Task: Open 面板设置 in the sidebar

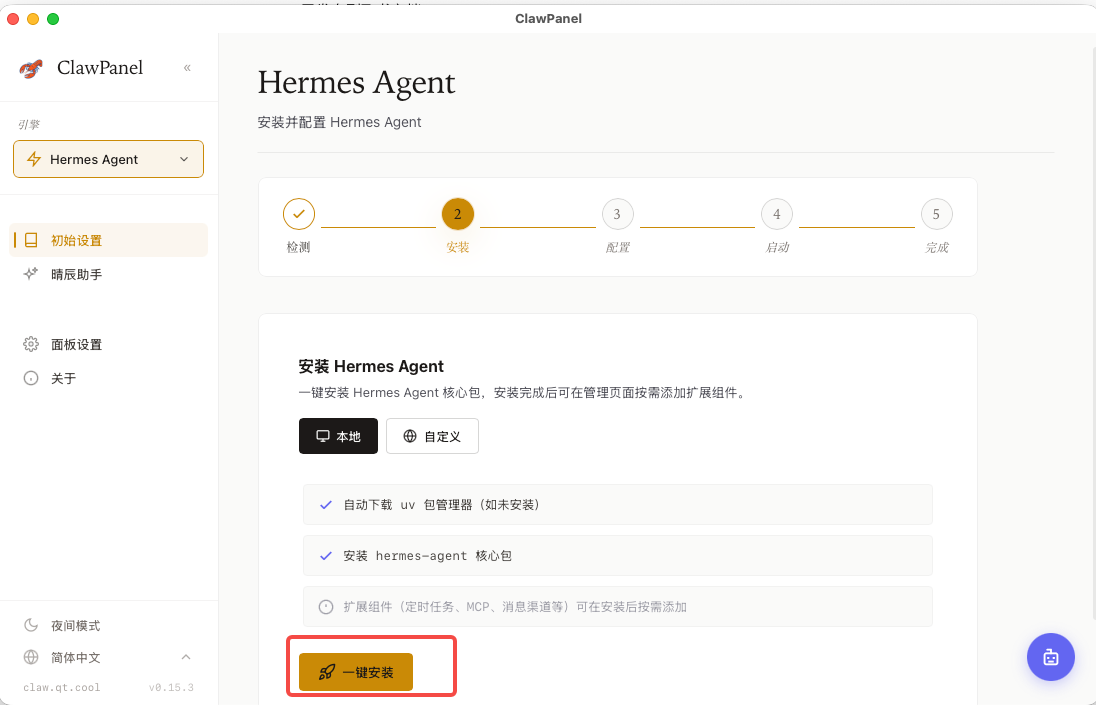Action: (108, 344)
